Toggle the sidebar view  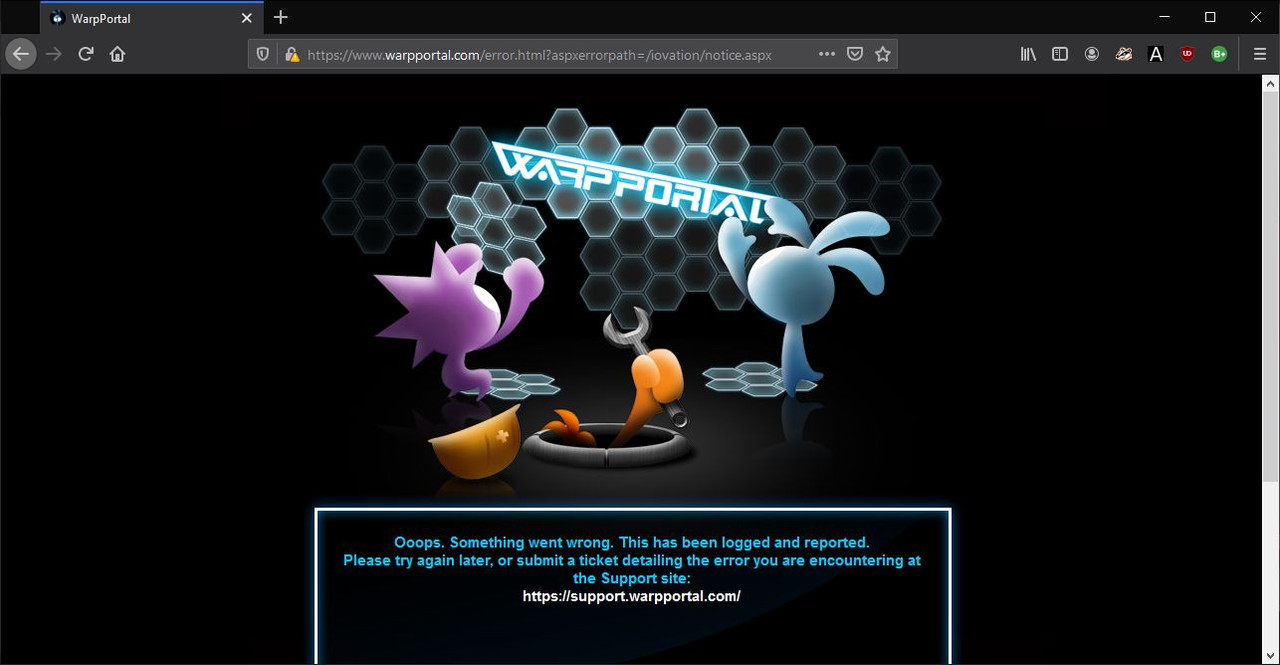click(1060, 54)
